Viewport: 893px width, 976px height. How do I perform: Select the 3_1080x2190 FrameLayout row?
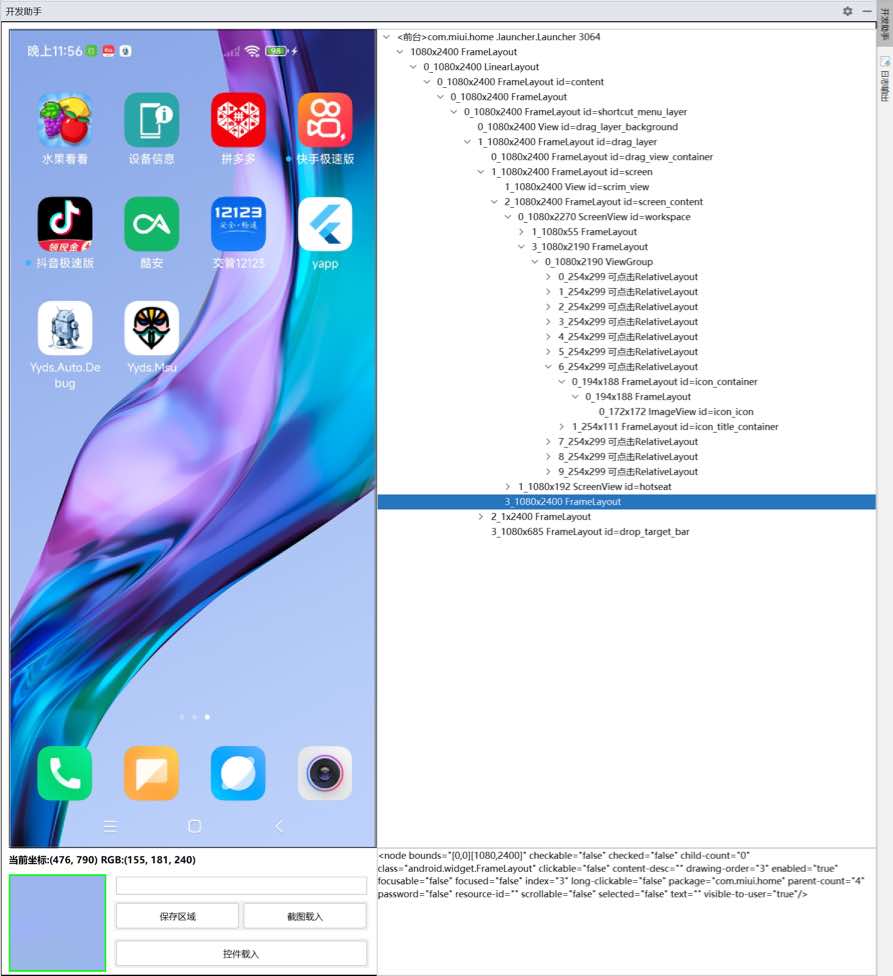click(x=589, y=246)
